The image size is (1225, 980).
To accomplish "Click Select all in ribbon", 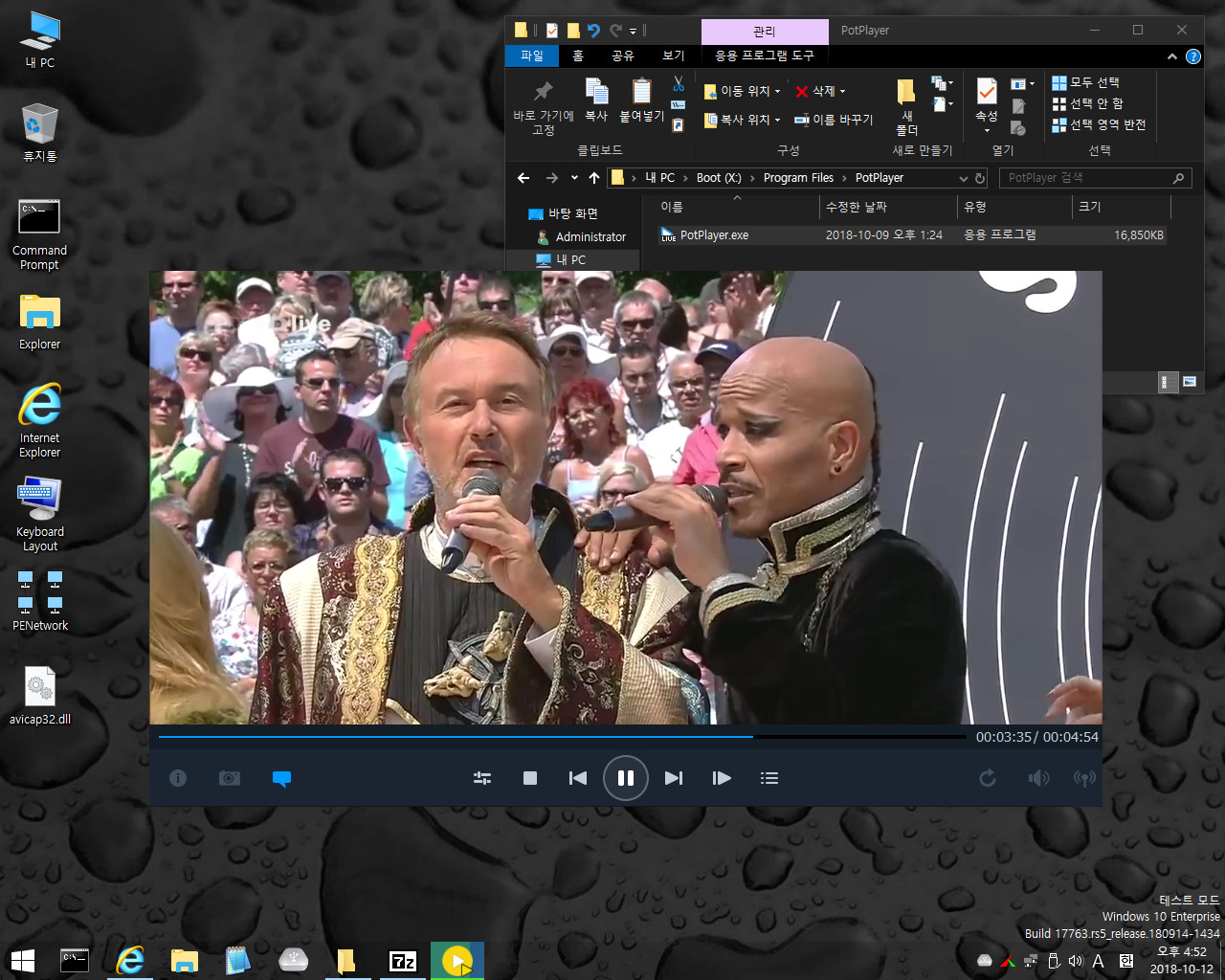I will point(1086,82).
